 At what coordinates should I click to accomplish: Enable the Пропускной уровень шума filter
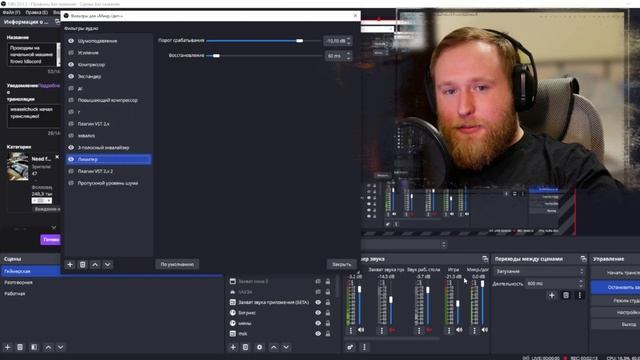pos(71,183)
